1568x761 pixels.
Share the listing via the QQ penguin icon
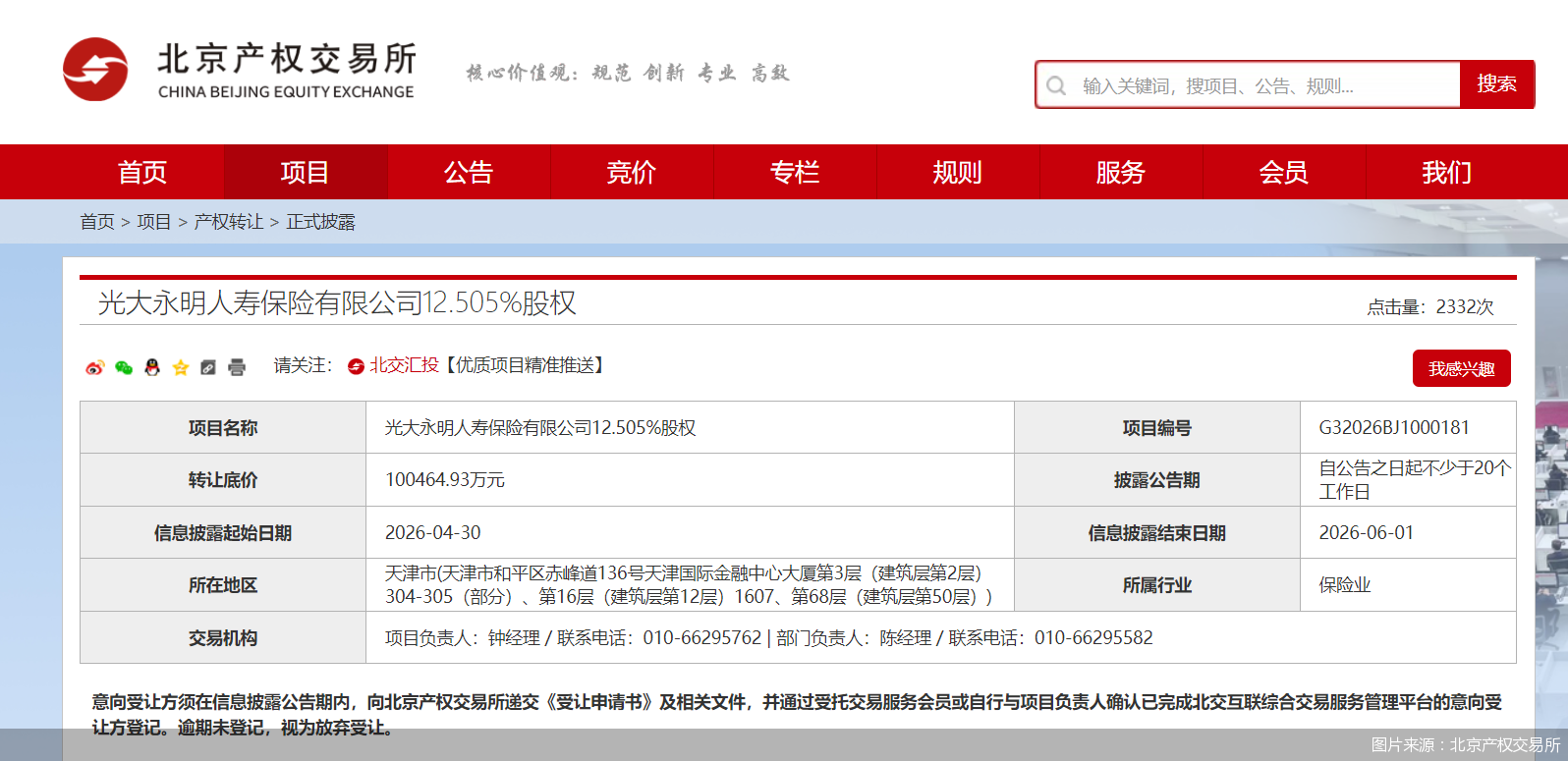(152, 367)
